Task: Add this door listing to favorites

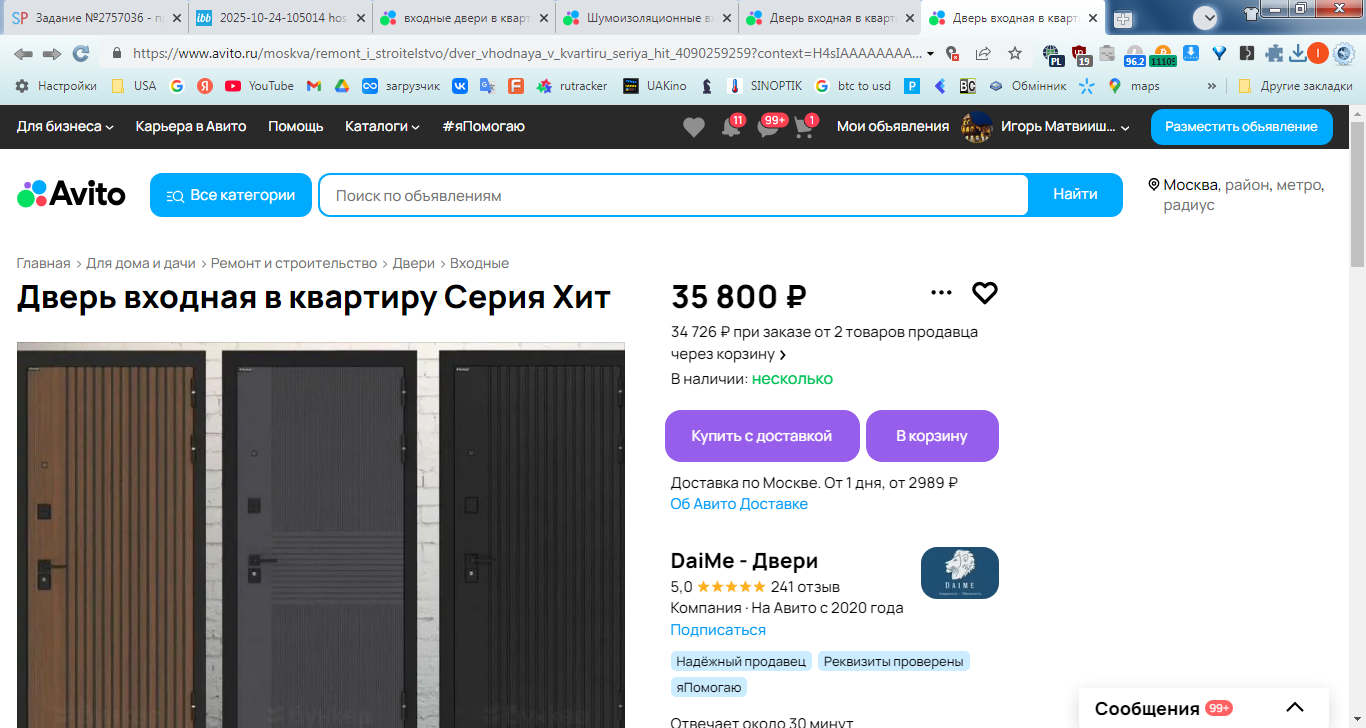Action: 985,293
